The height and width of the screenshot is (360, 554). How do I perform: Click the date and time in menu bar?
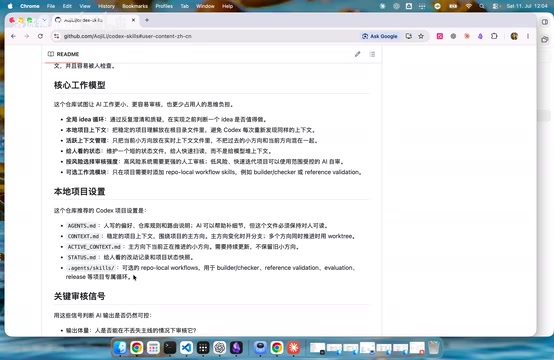[x=527, y=6]
